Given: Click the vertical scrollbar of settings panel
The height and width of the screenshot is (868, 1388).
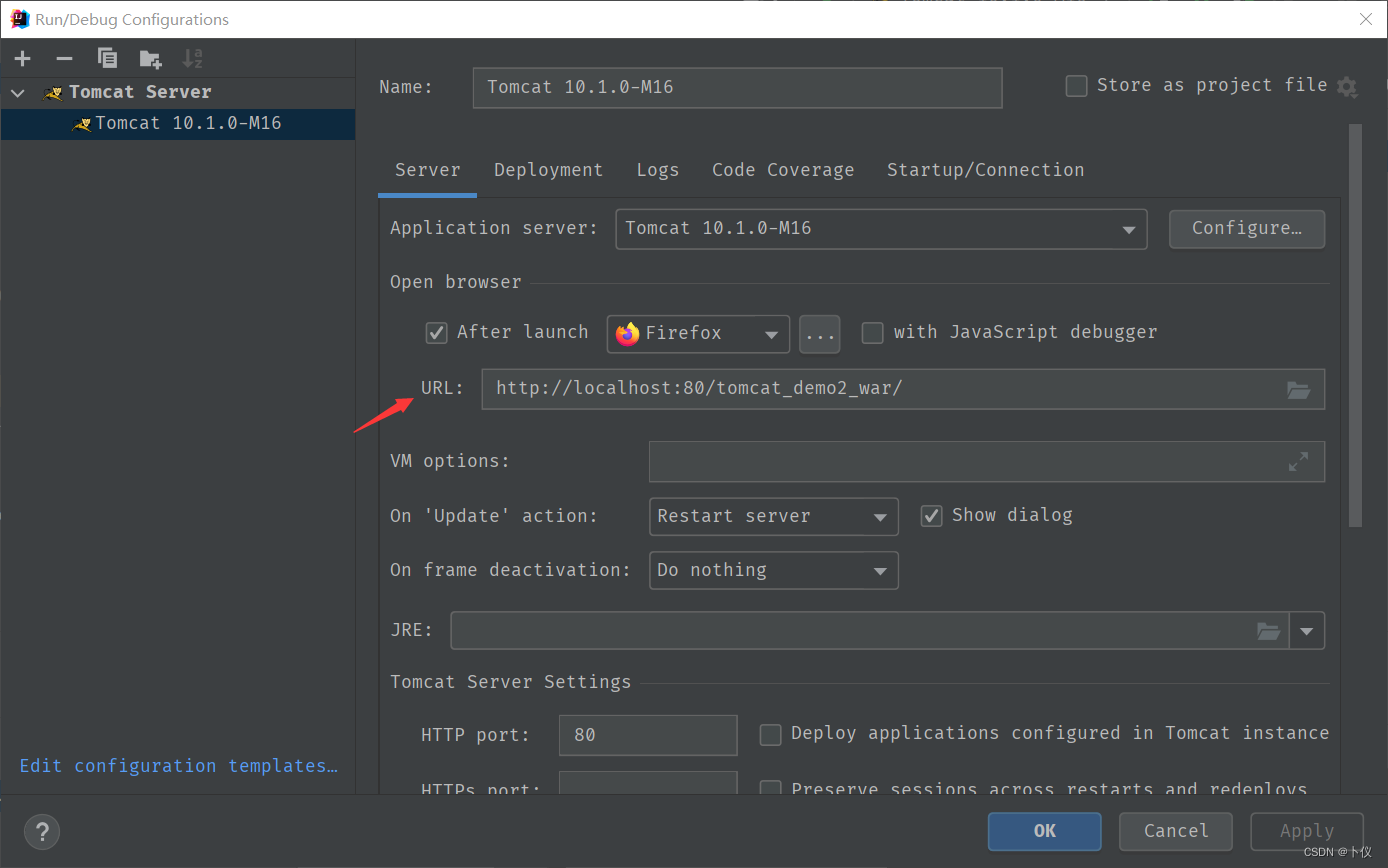Looking at the screenshot, I should tap(1355, 325).
